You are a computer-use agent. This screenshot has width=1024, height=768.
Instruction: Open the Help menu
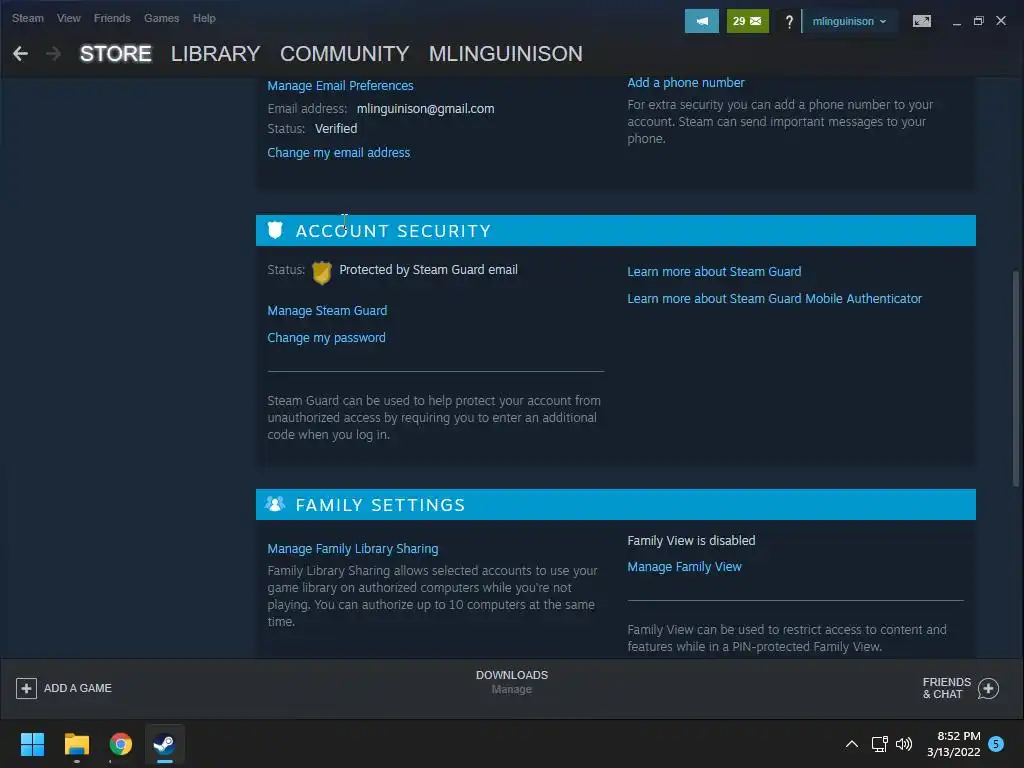pos(204,18)
